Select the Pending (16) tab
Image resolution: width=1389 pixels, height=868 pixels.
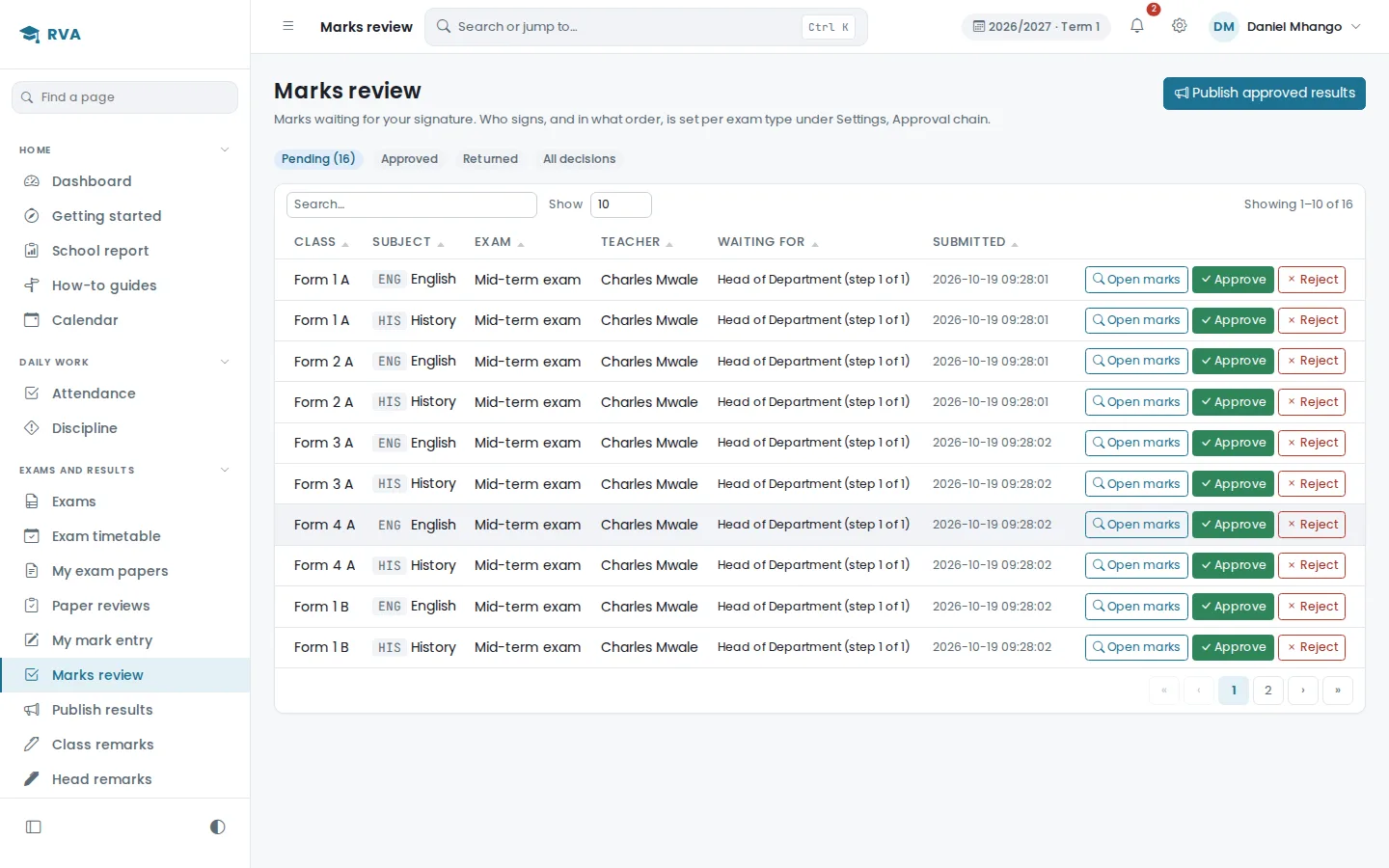coord(318,159)
